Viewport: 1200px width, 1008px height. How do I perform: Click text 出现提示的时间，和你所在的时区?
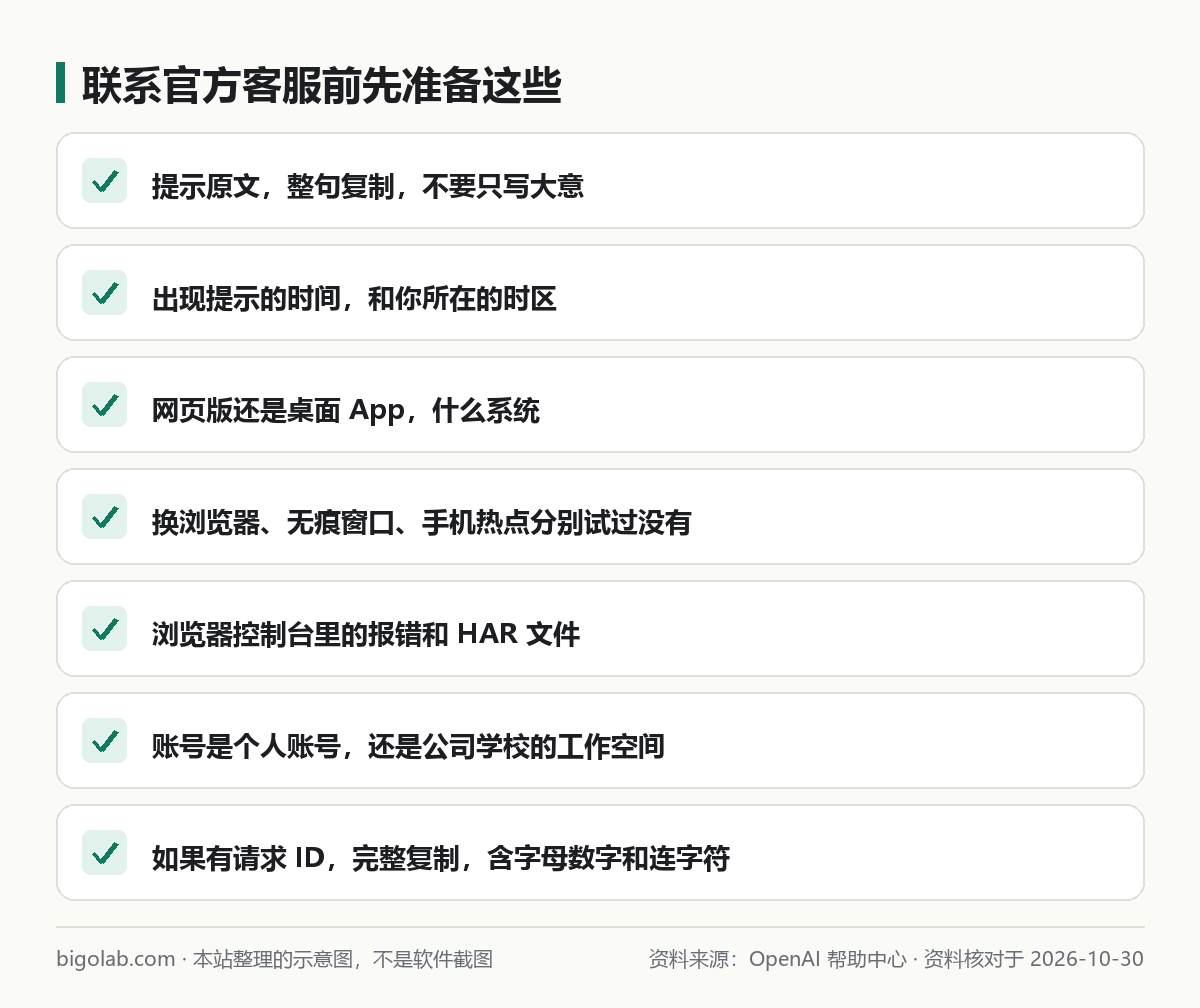(354, 298)
